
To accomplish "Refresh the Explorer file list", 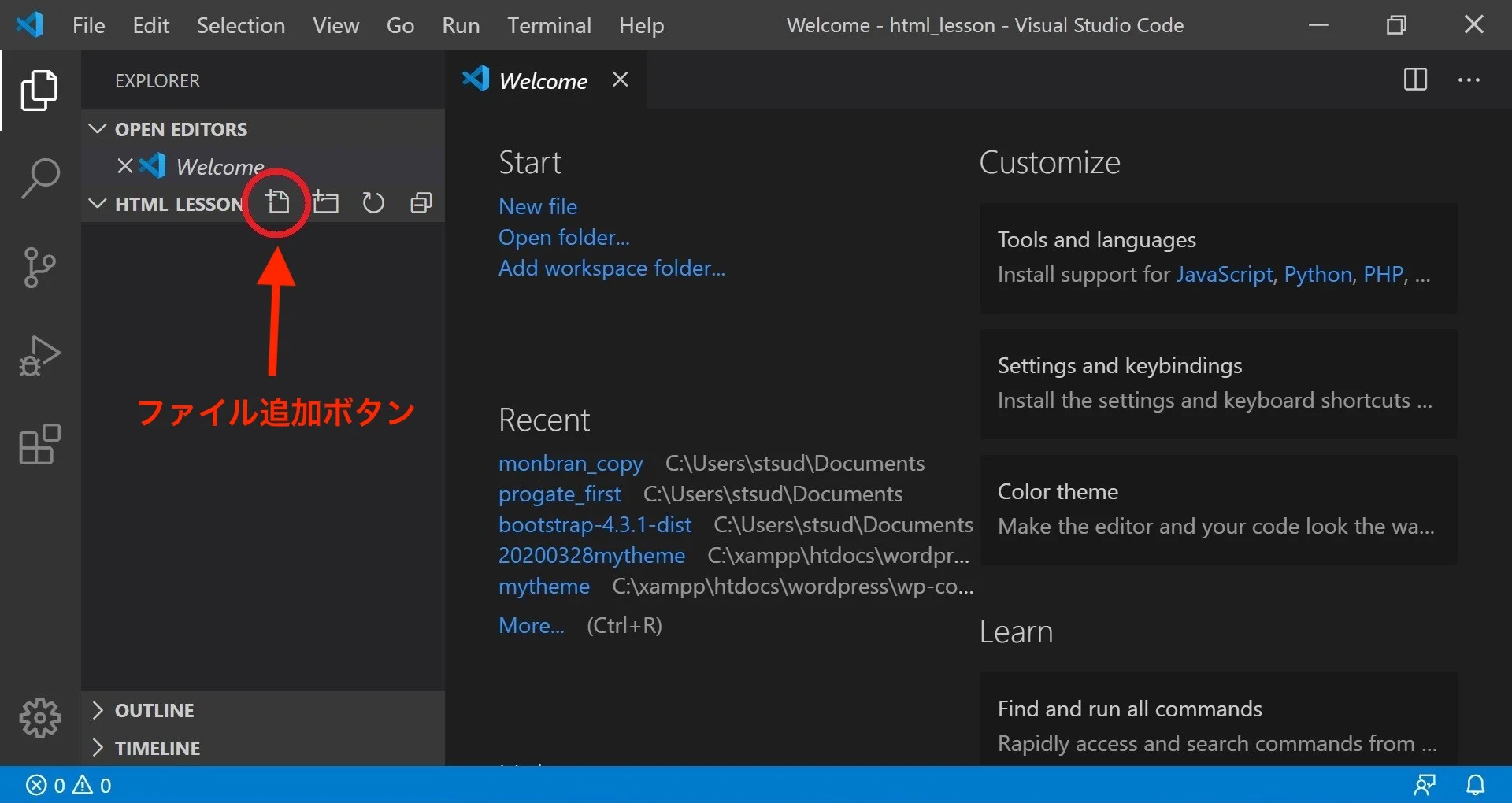I will (373, 202).
